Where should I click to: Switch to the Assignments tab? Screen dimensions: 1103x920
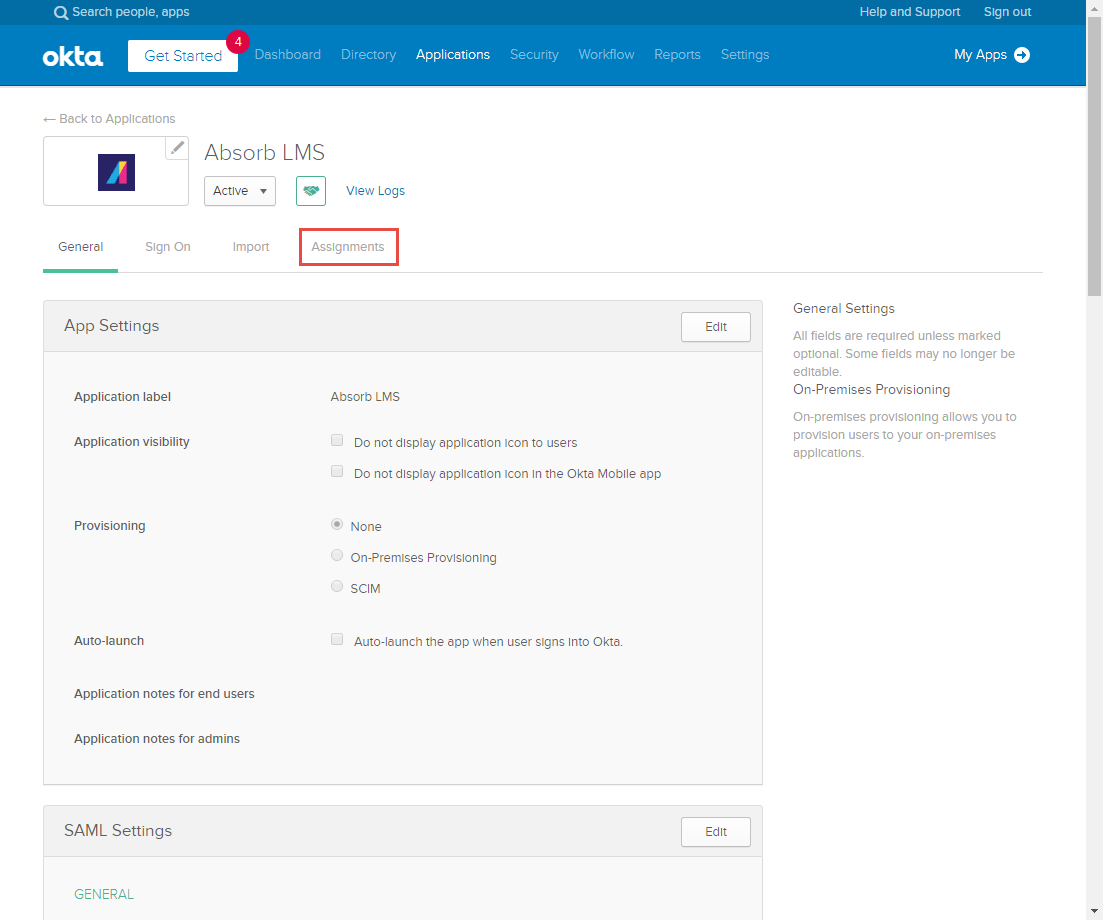click(348, 247)
